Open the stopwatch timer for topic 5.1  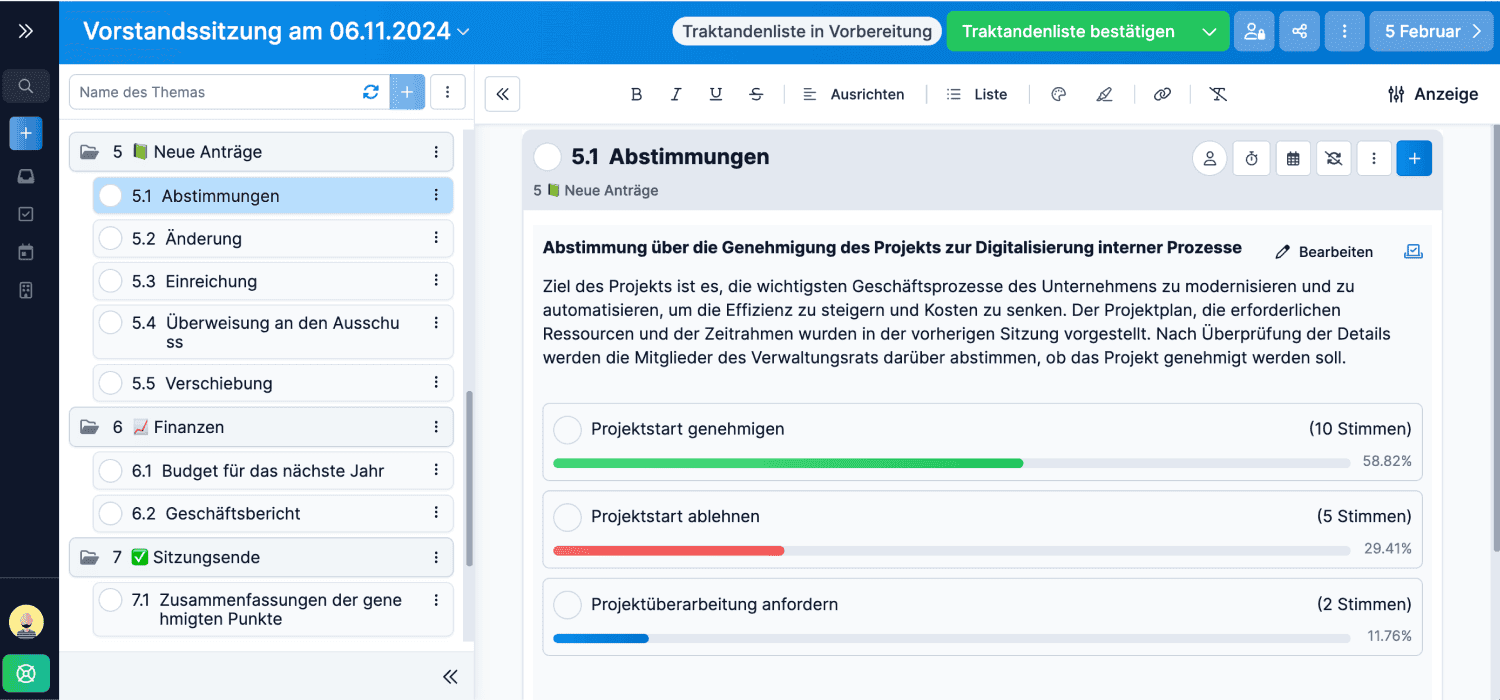pyautogui.click(x=1251, y=157)
